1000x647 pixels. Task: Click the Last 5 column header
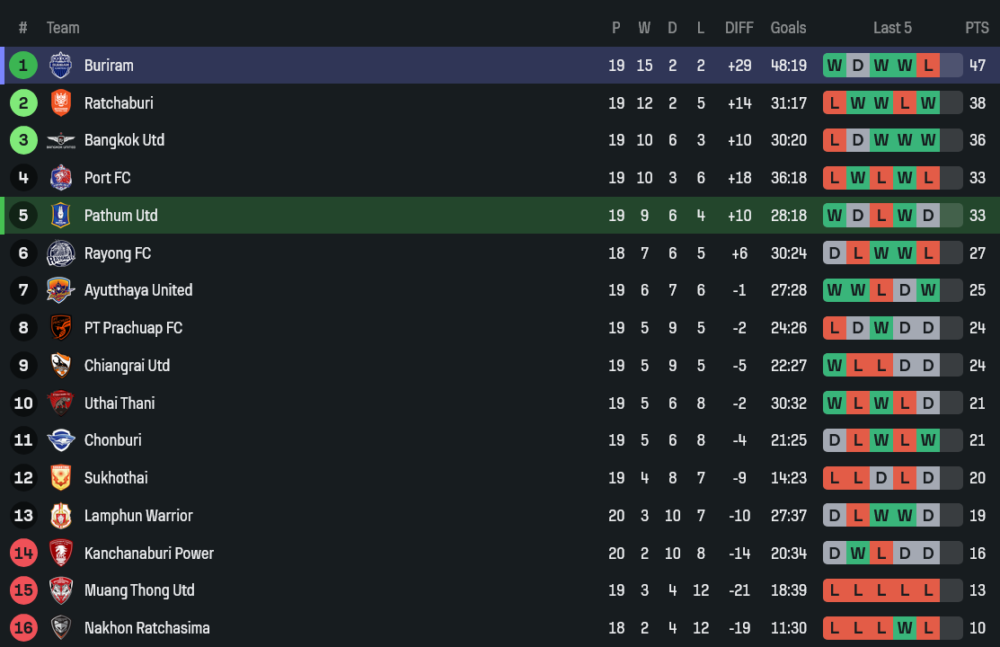(x=892, y=28)
